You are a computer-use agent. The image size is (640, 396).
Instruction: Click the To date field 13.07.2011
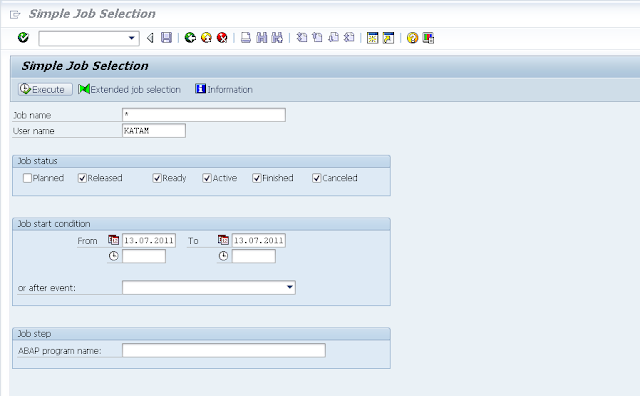pyautogui.click(x=259, y=240)
